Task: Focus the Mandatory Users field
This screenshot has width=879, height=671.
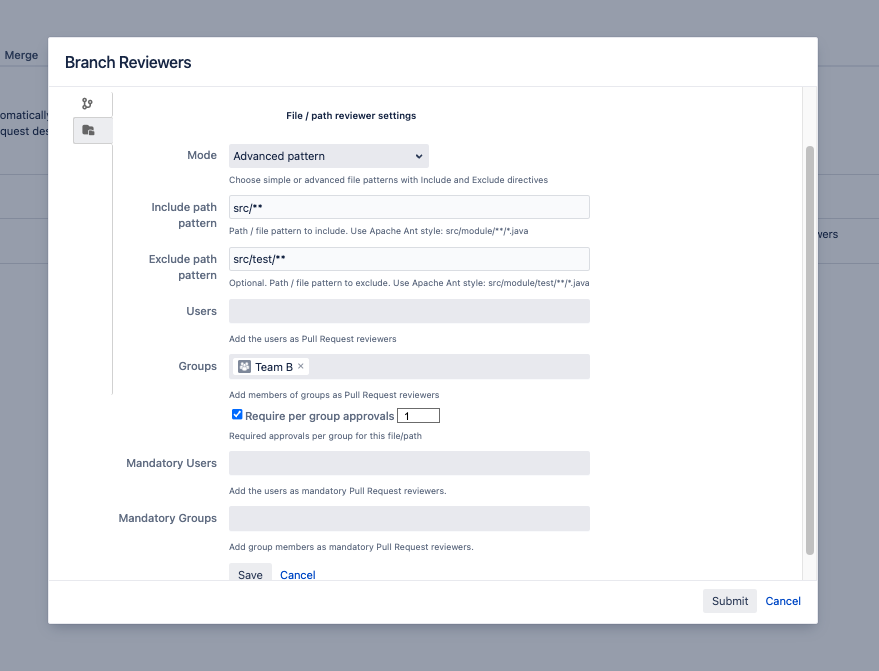Action: tap(409, 463)
